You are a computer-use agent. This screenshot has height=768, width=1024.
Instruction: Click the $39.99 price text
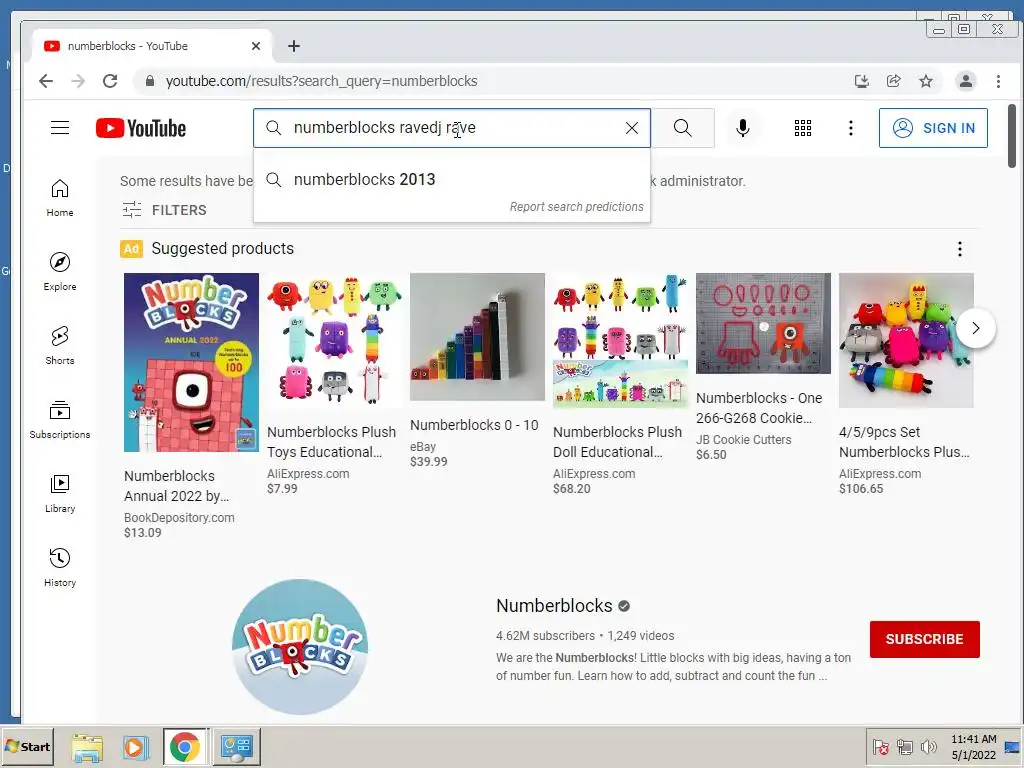[x=428, y=462]
